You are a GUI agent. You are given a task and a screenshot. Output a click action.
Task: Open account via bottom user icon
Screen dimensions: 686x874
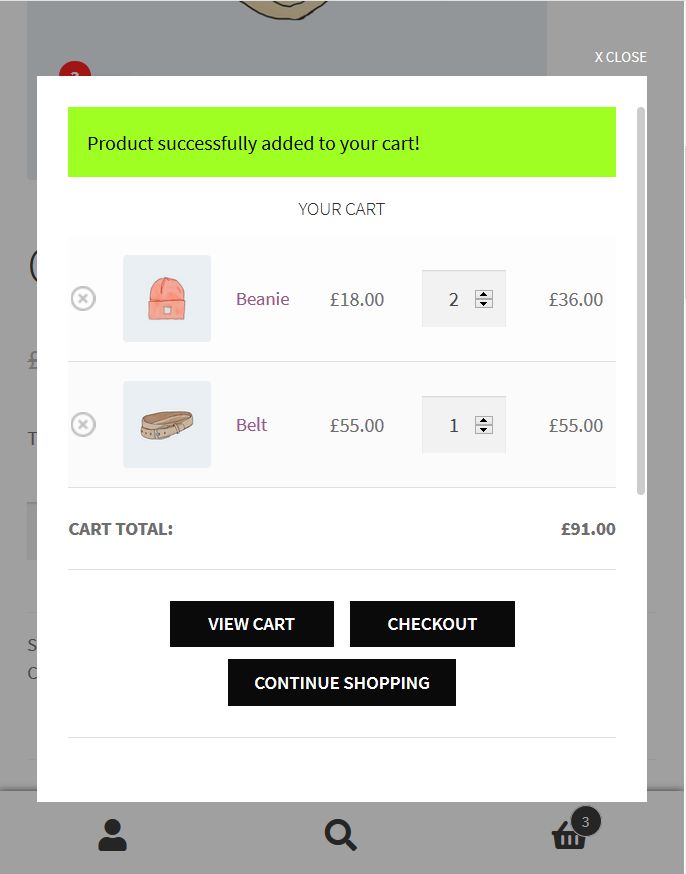[113, 834]
